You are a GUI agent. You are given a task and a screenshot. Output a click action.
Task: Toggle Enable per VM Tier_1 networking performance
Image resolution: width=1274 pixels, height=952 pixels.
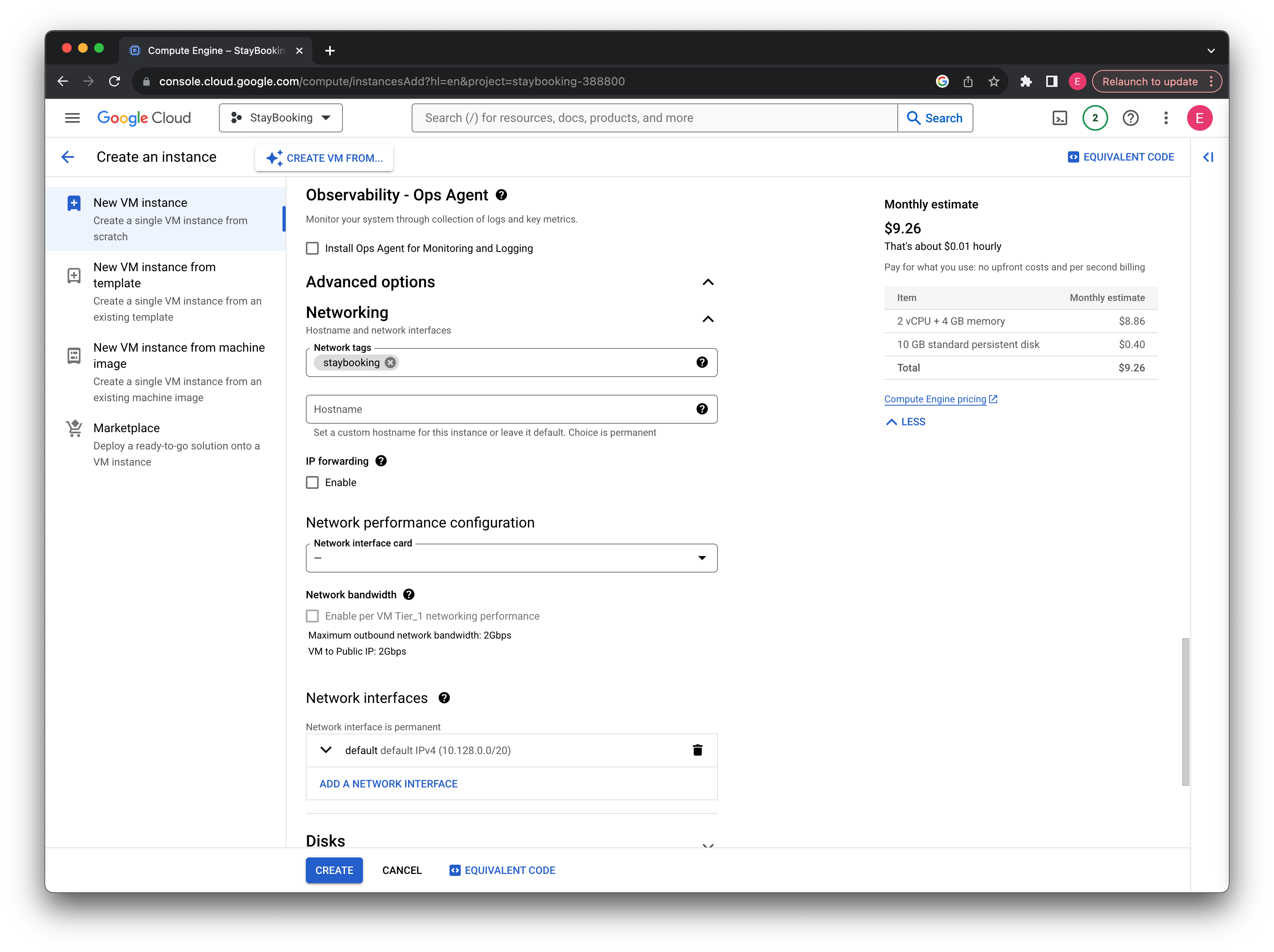point(312,616)
